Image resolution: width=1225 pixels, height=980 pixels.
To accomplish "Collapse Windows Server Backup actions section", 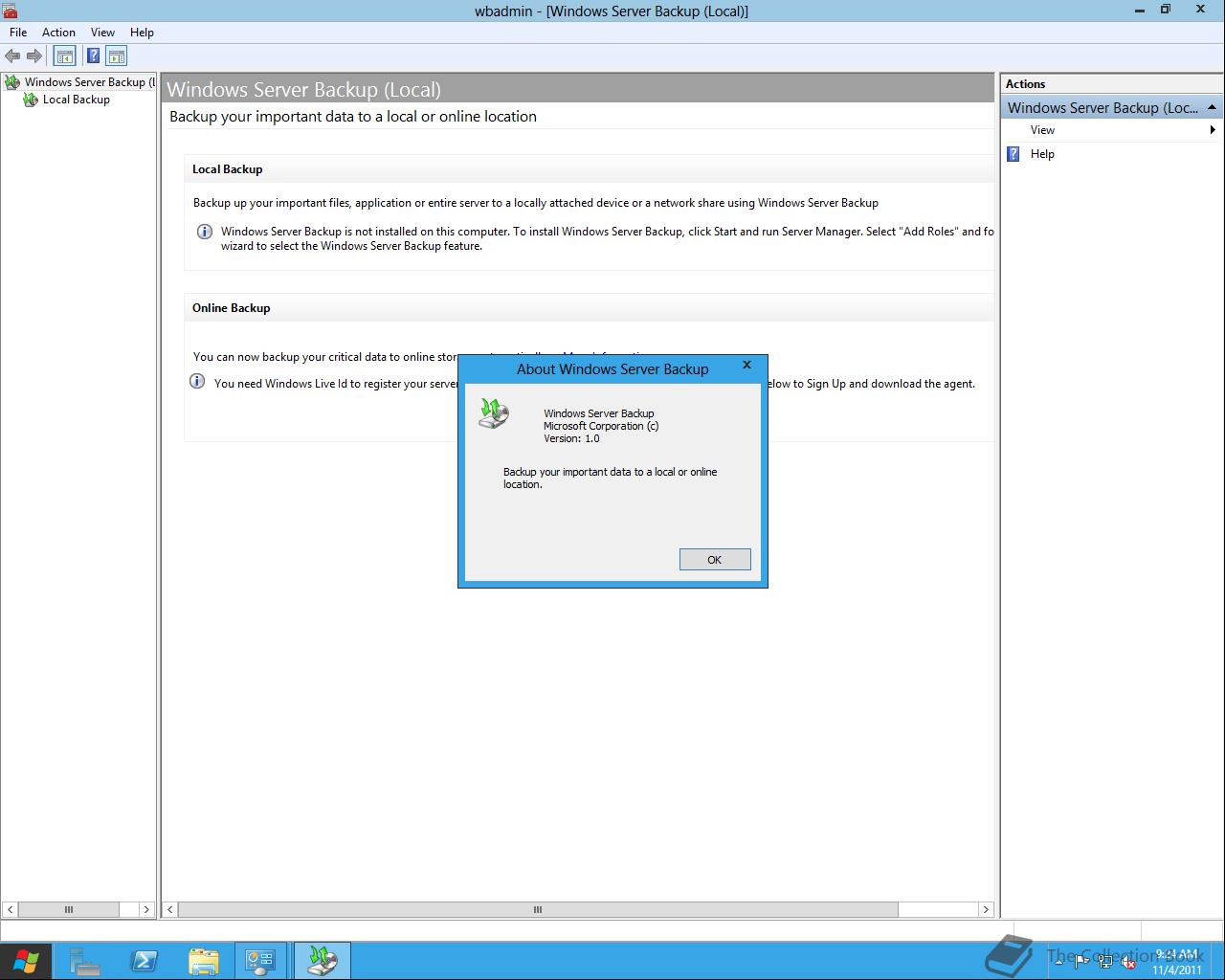I will (x=1212, y=107).
